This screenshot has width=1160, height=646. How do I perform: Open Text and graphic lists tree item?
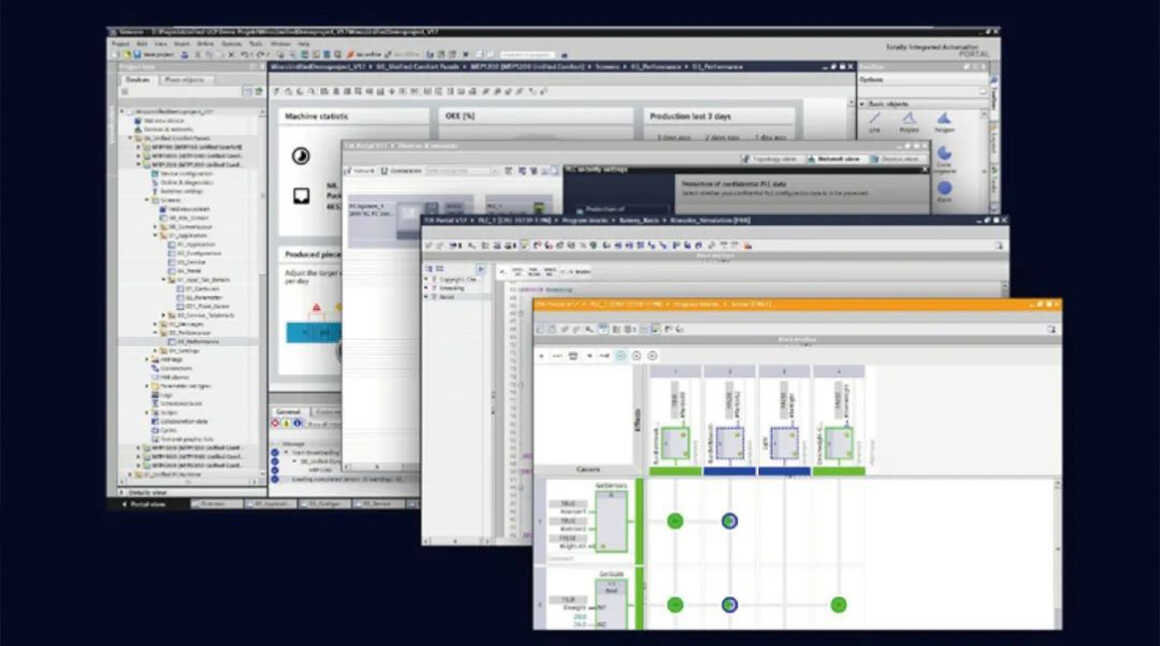click(x=183, y=439)
